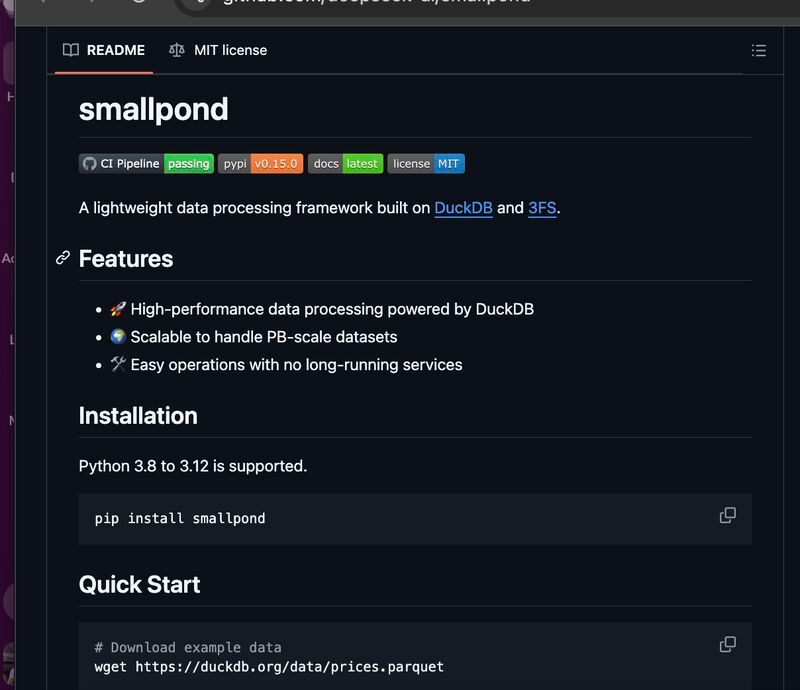Screen dimensions: 800x690
Task: Follow the 3FS link
Action: click(542, 208)
